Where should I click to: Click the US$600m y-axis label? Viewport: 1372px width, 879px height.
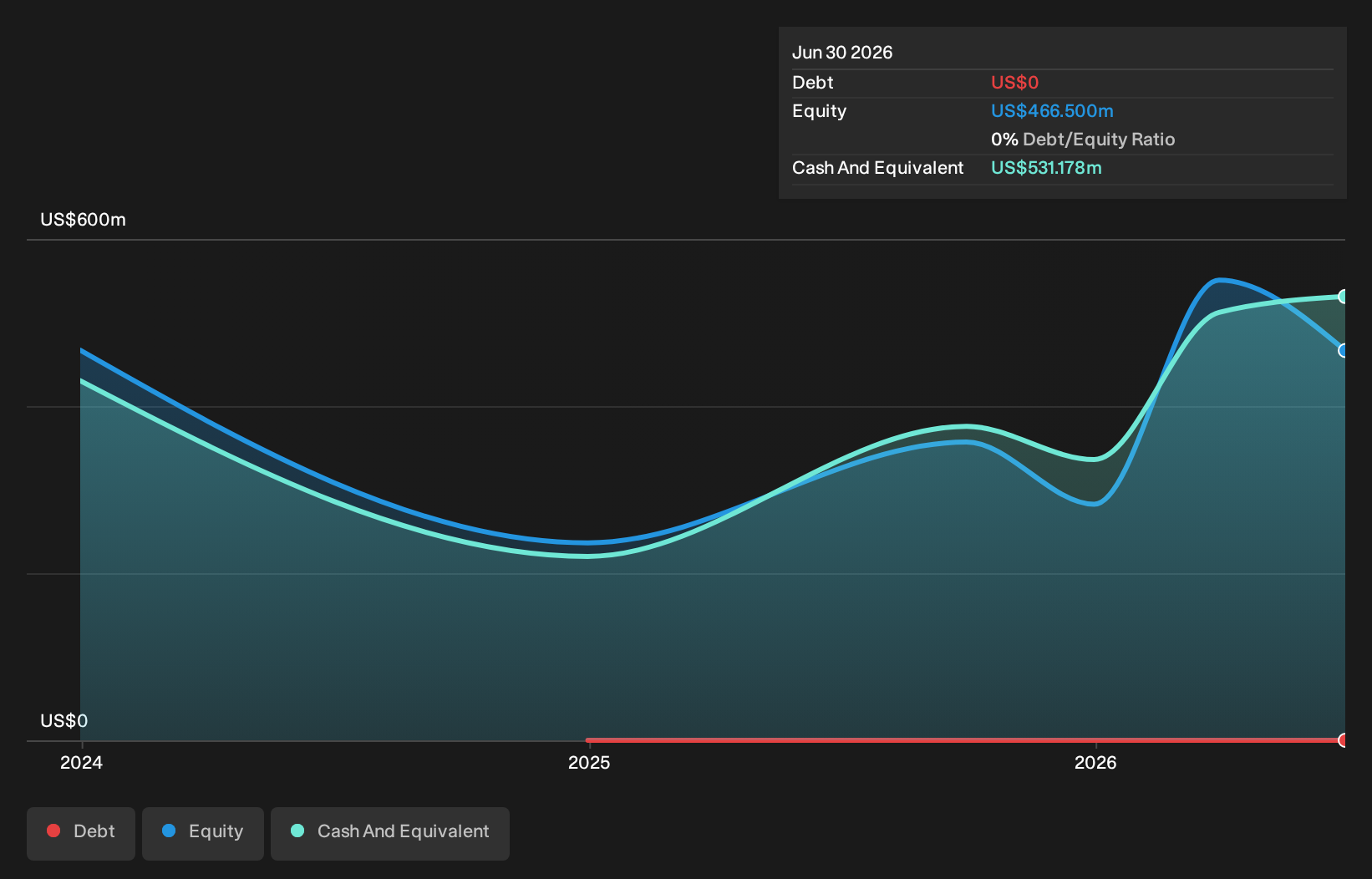[x=83, y=220]
